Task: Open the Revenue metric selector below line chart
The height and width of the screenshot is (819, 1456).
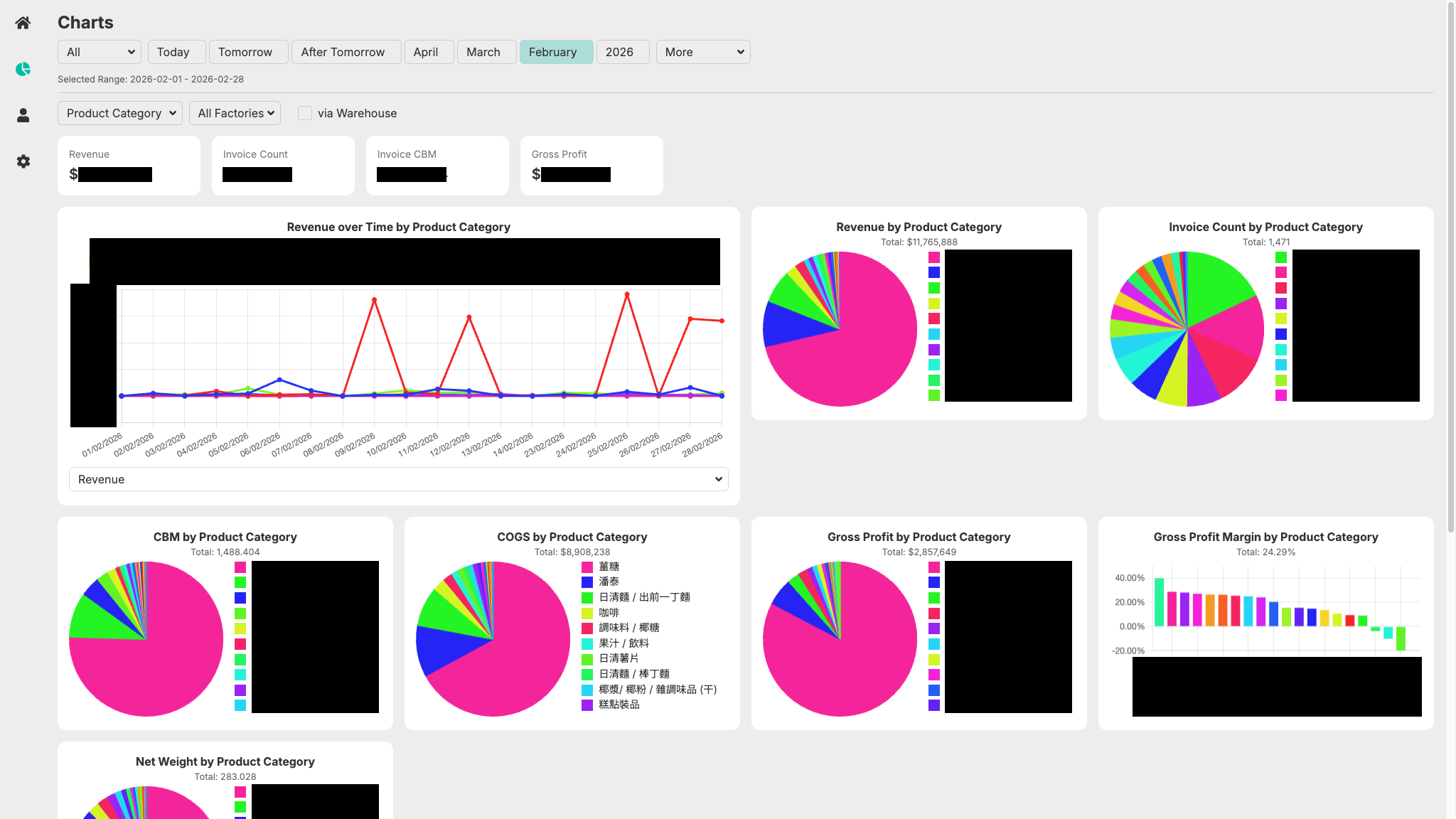Action: [x=399, y=479]
